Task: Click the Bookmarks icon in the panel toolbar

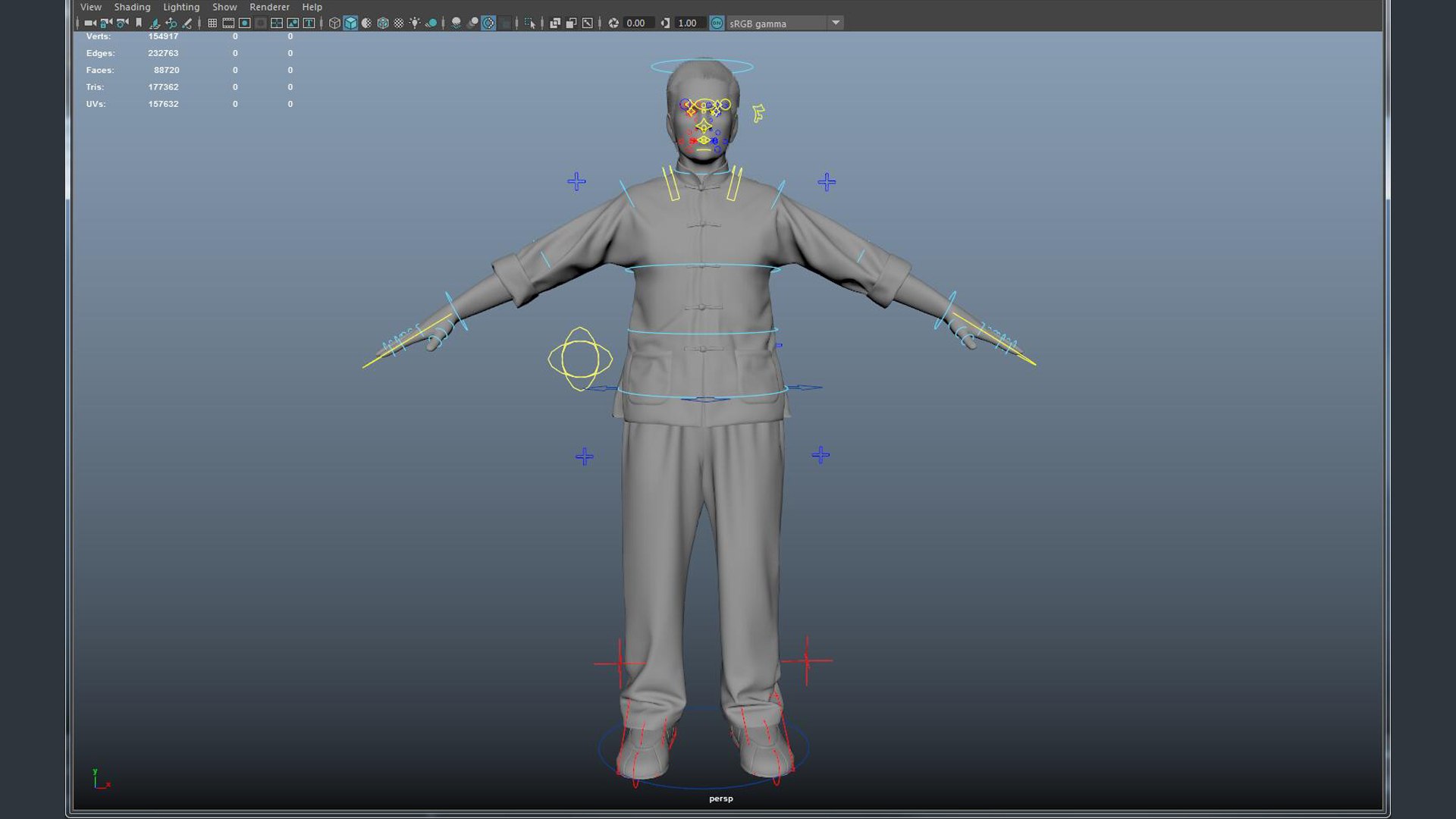Action: coord(139,24)
